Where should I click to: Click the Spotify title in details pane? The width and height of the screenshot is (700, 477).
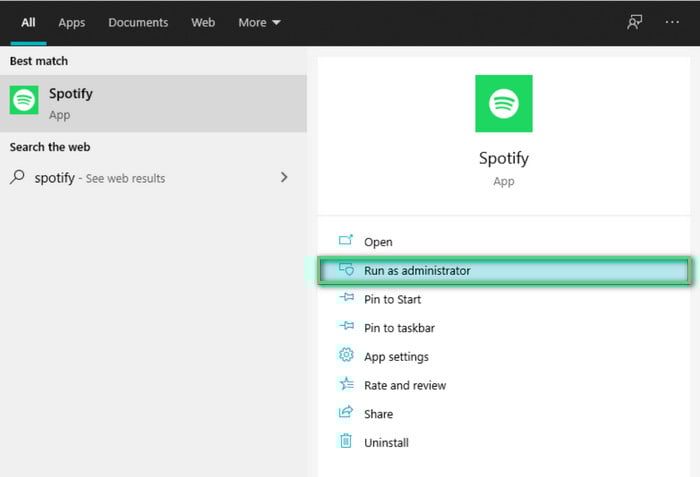coord(504,159)
